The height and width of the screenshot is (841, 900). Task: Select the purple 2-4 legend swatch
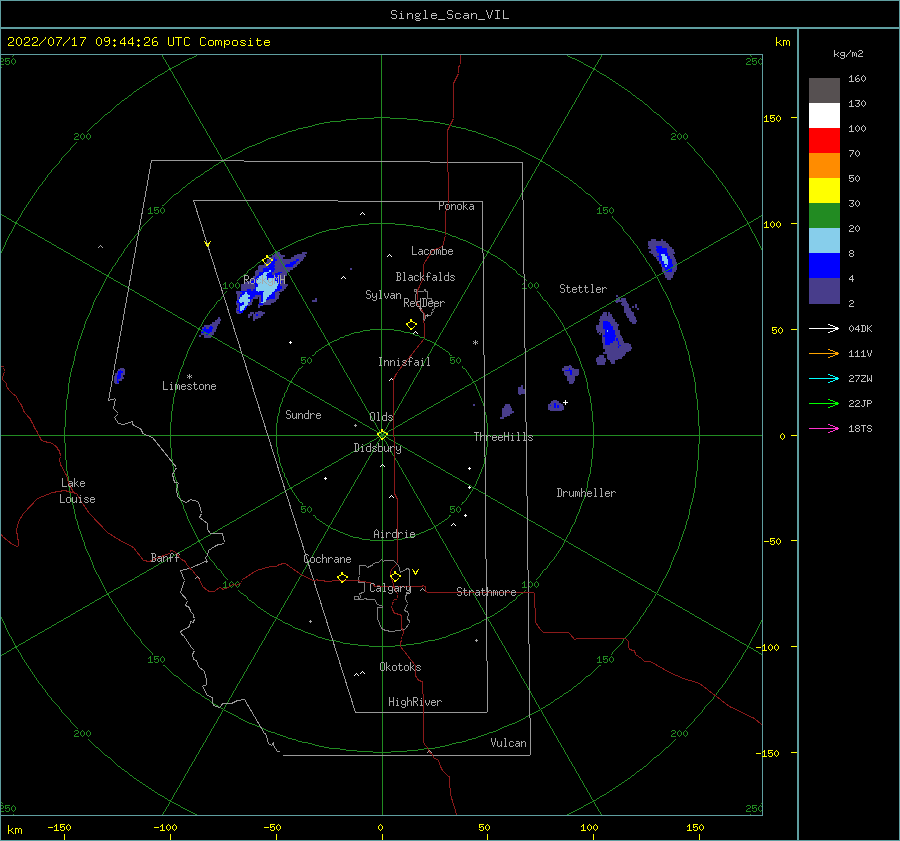tap(824, 291)
